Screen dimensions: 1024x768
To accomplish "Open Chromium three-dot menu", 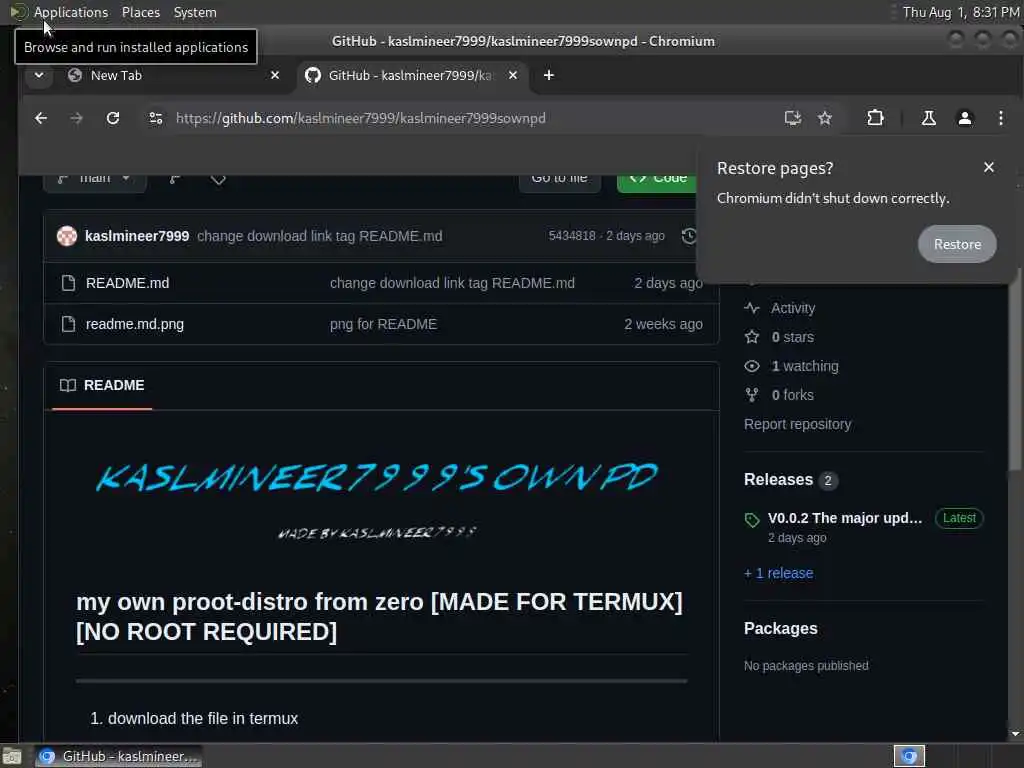I will [x=1000, y=118].
